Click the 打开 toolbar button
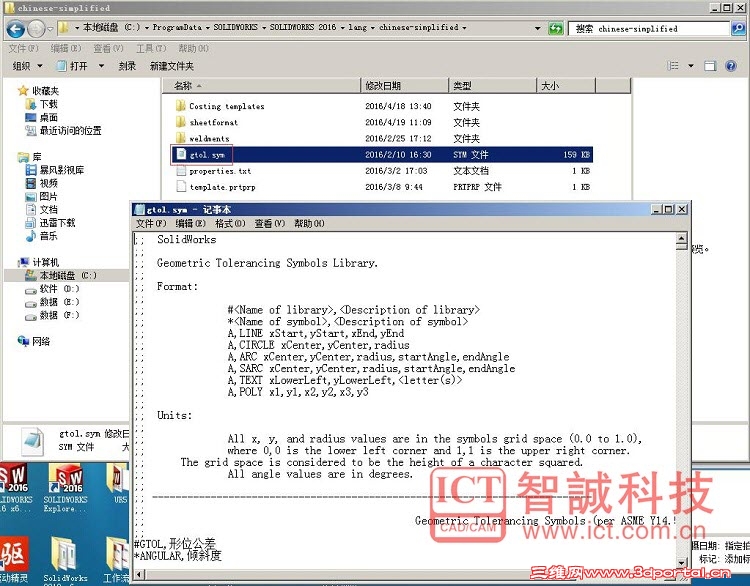 point(73,66)
